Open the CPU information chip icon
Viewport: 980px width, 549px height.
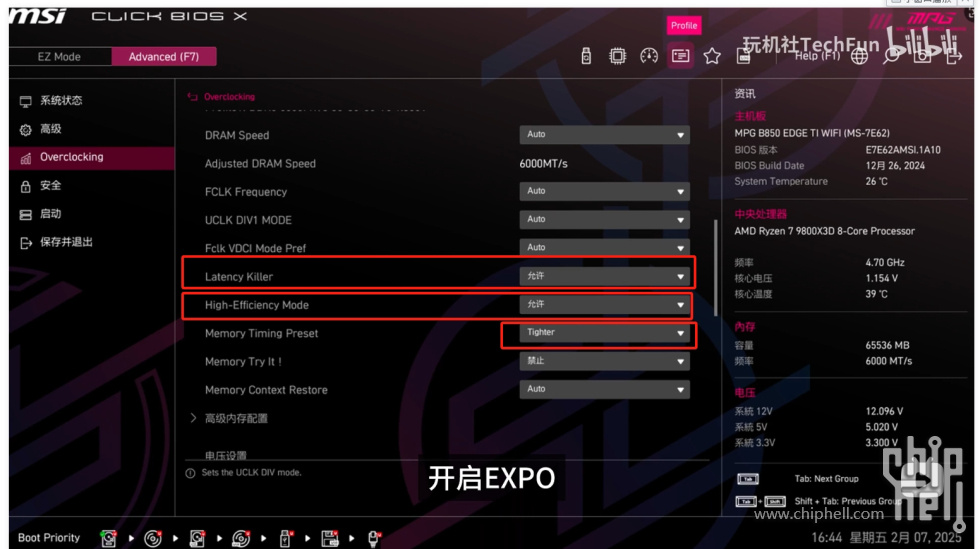tap(617, 56)
